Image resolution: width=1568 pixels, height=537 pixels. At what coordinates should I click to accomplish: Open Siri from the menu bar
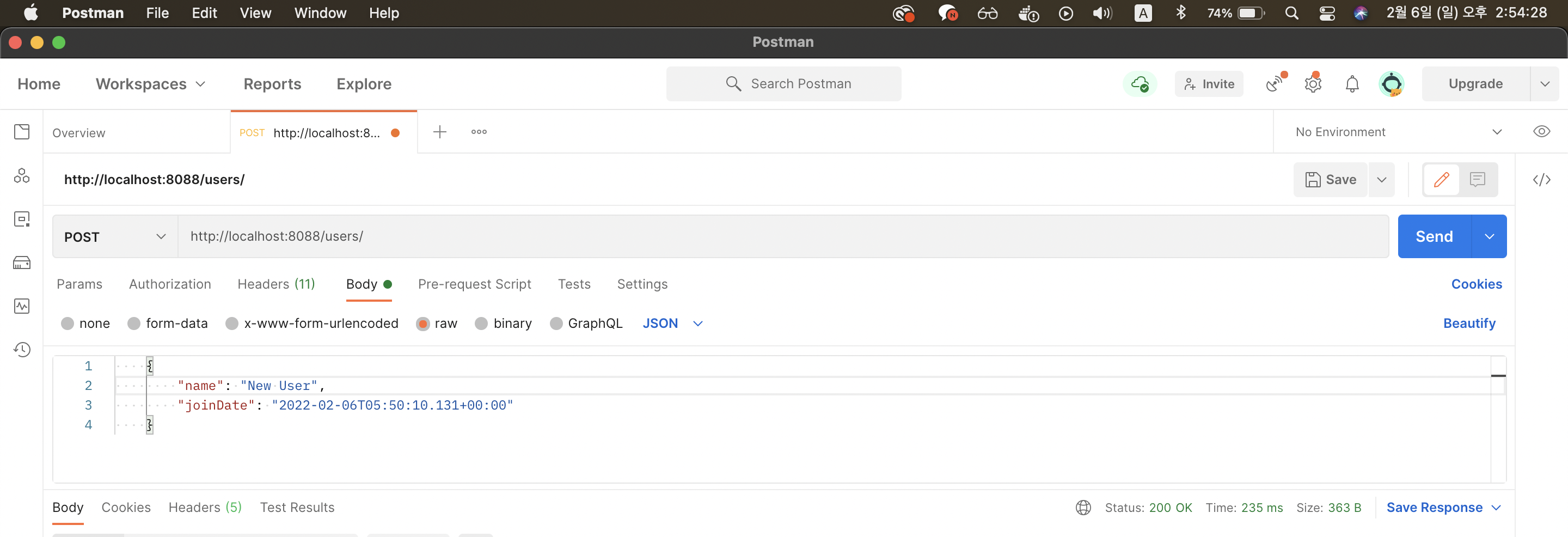pyautogui.click(x=1361, y=13)
